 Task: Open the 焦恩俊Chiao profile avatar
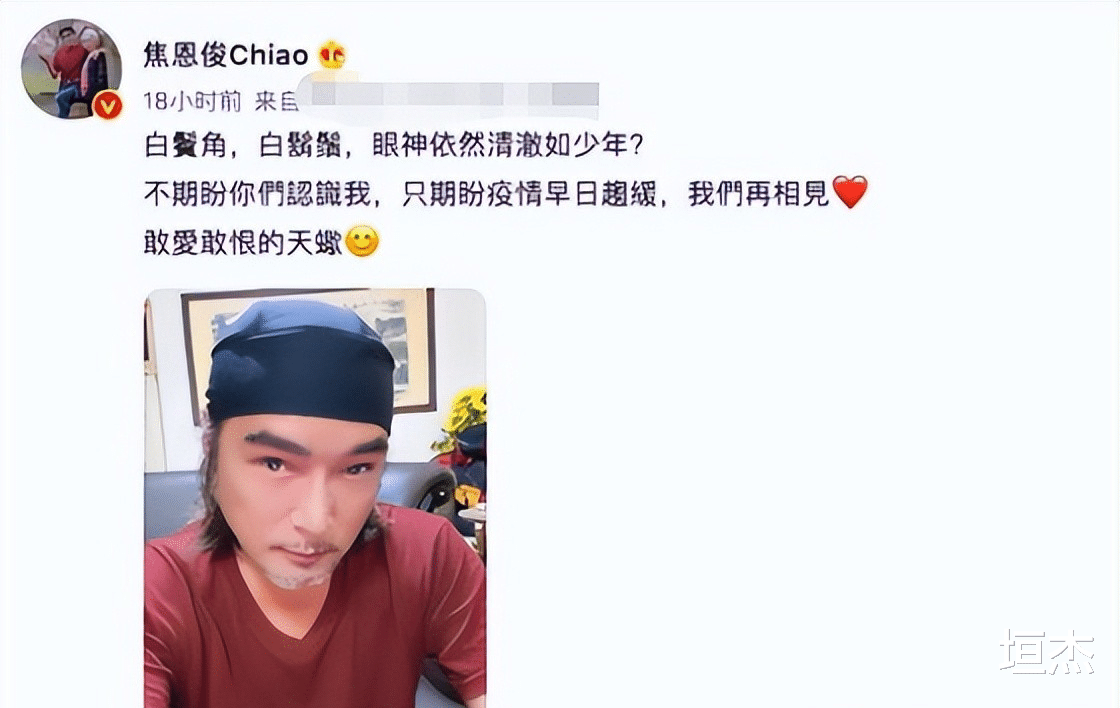point(71,69)
